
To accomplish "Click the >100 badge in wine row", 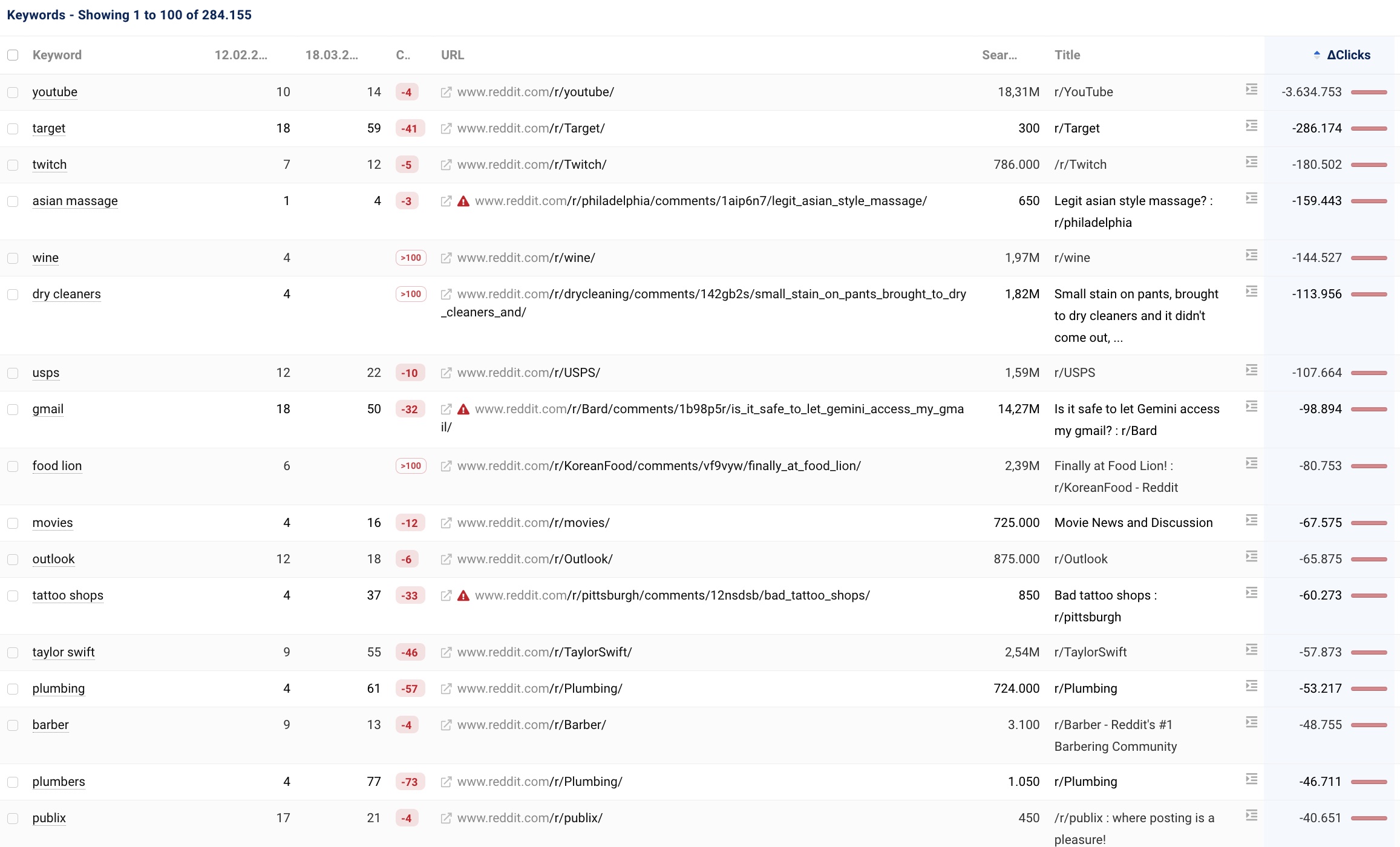I will click(x=411, y=258).
